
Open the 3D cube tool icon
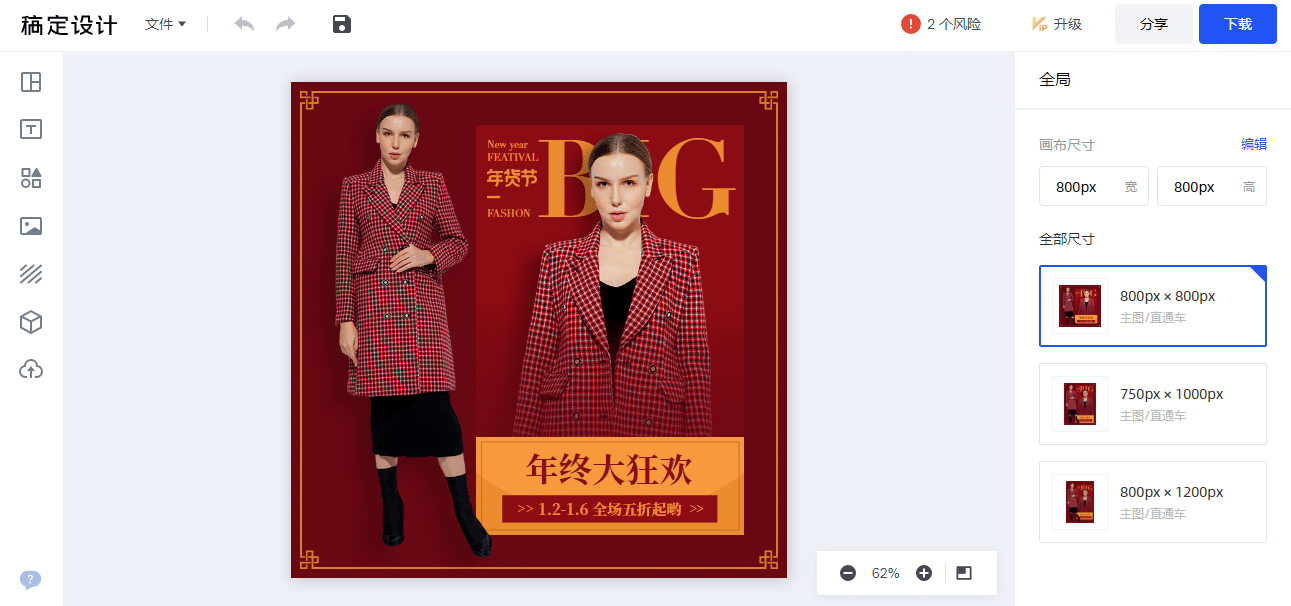31,322
